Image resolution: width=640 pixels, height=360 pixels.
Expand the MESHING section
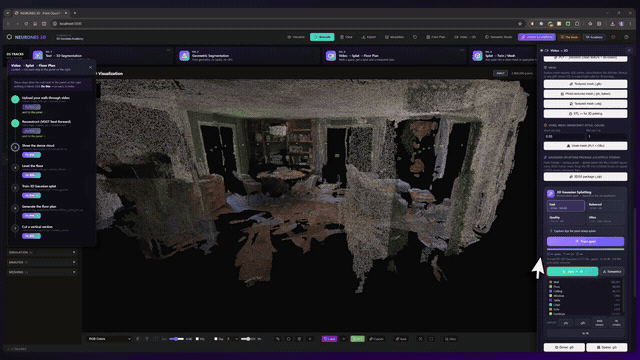(x=42, y=272)
